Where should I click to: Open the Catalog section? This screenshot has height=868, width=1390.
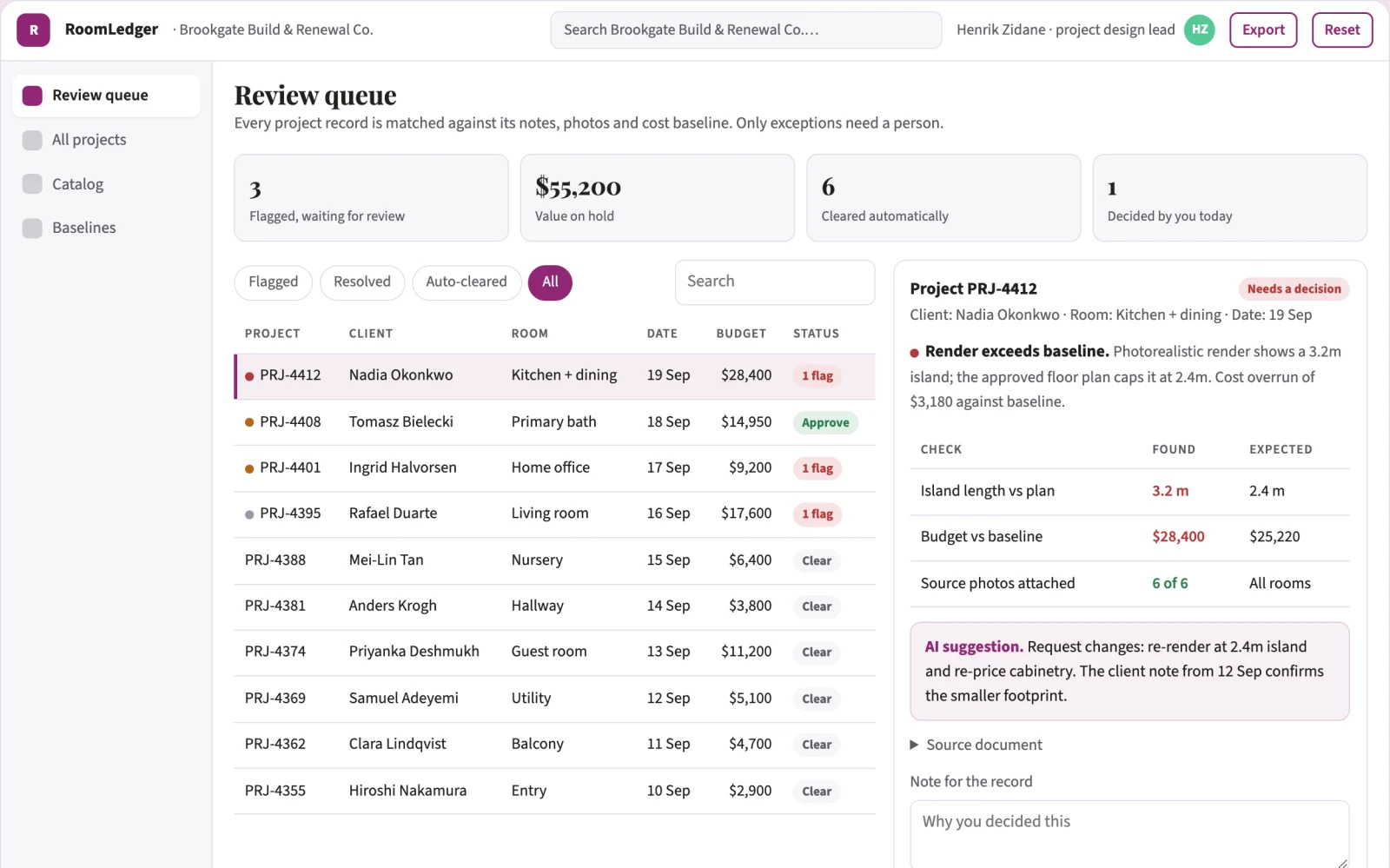(x=107, y=184)
